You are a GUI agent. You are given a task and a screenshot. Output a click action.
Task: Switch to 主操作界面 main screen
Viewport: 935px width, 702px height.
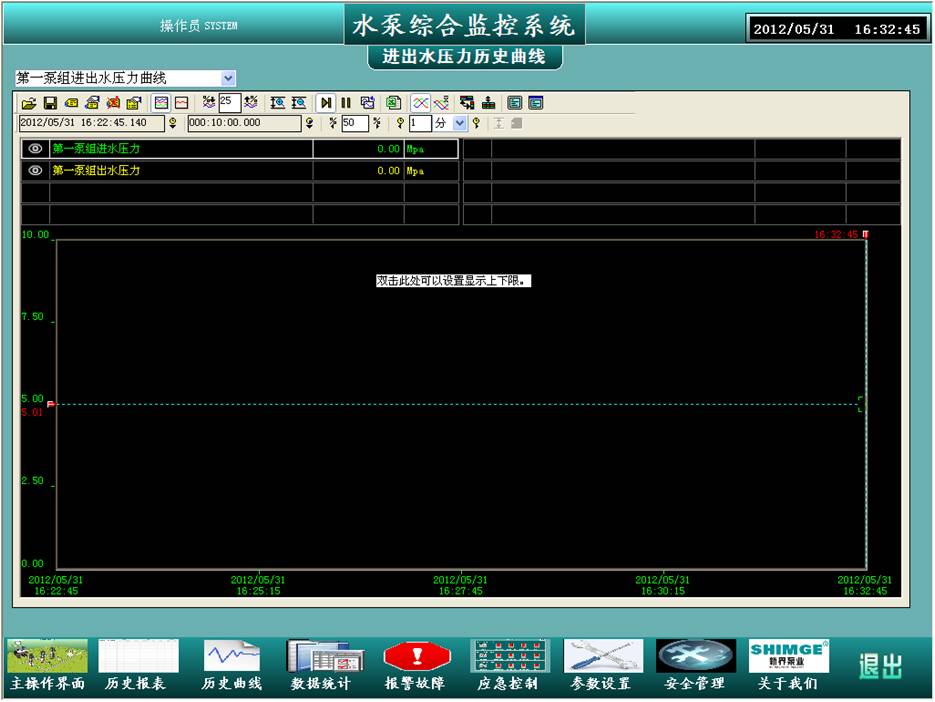click(x=47, y=666)
